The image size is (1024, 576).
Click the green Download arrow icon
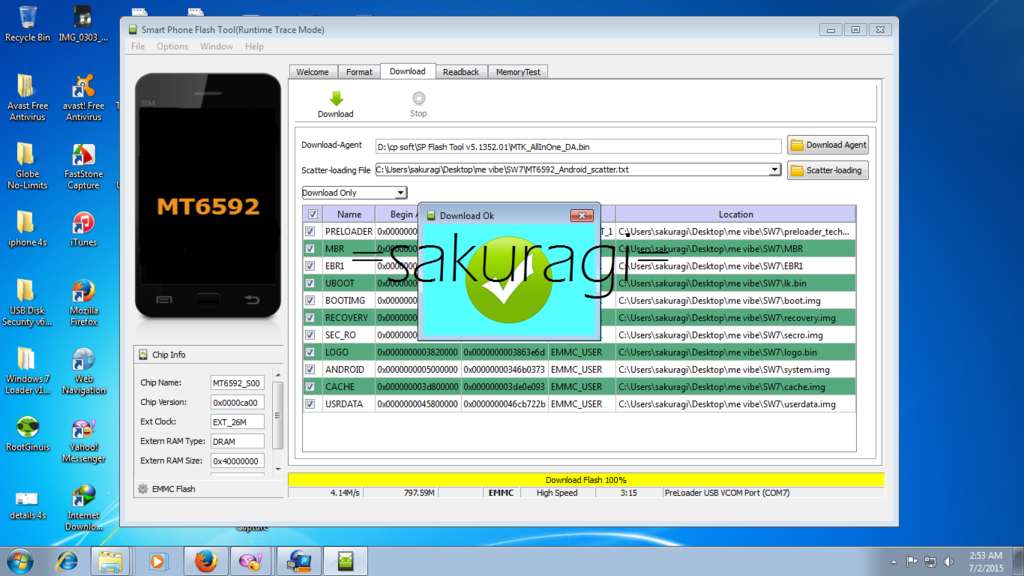point(336,99)
